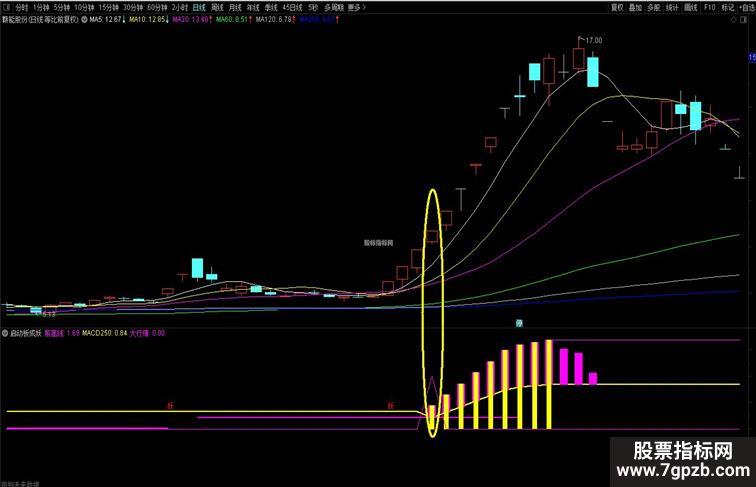Switch to the 周线 weekly period

(x=217, y=7)
